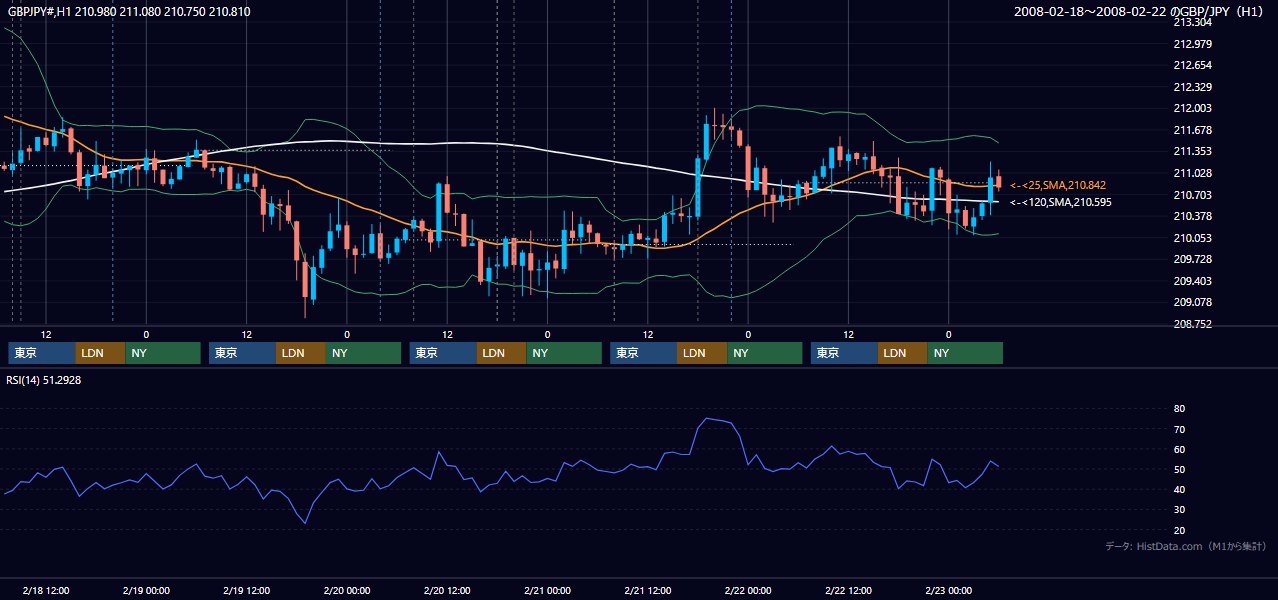Click the 209.078 price axis label
Screen dimensions: 1278x600
[x=1192, y=302]
